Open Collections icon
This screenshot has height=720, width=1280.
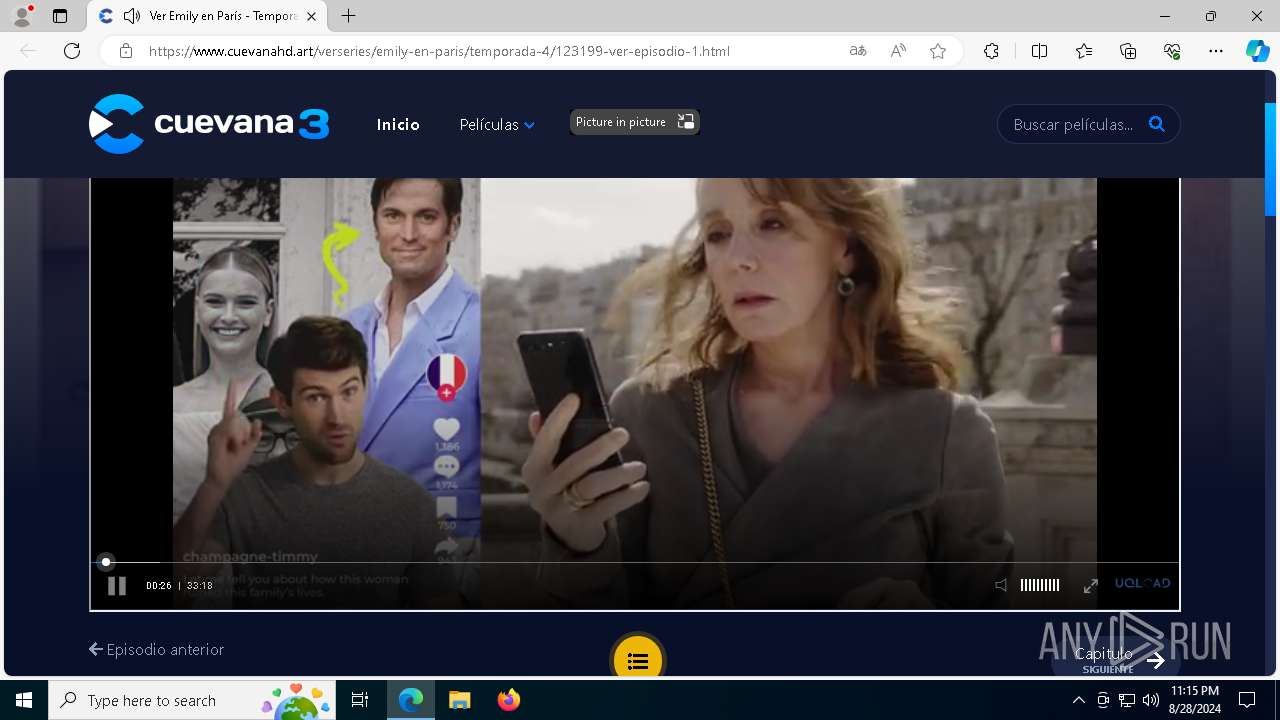tap(1128, 51)
